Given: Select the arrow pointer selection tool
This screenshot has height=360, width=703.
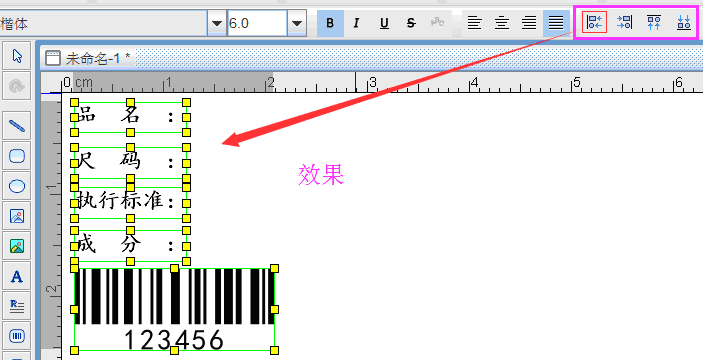Looking at the screenshot, I should pyautogui.click(x=17, y=56).
